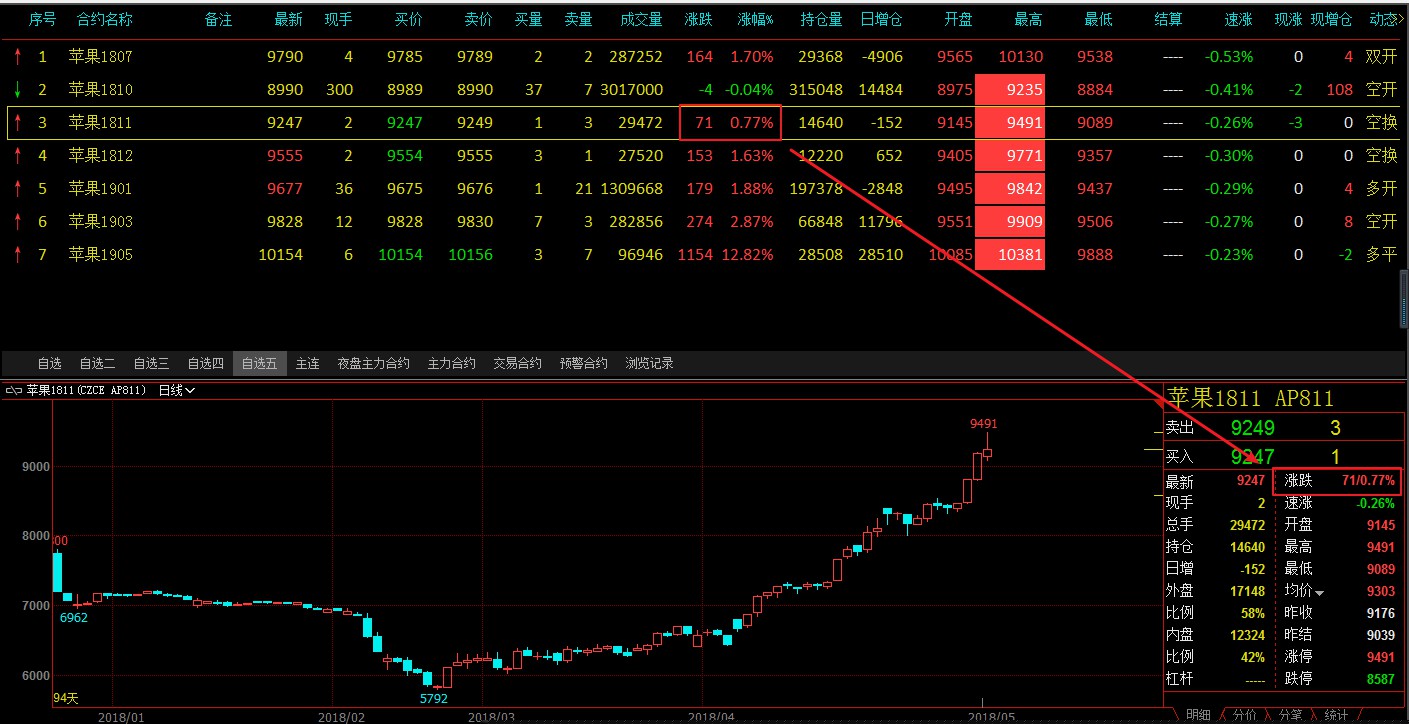Switch to the 自选二 tab
The width and height of the screenshot is (1409, 724).
pos(97,363)
